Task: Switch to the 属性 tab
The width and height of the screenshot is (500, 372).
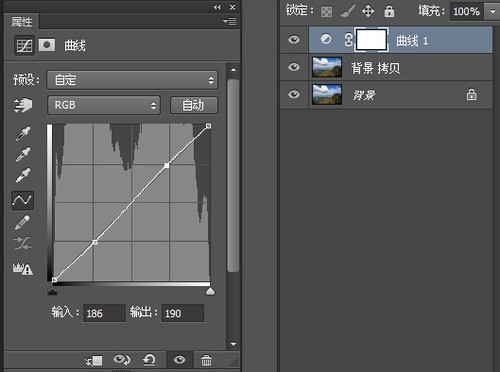Action: (x=22, y=22)
